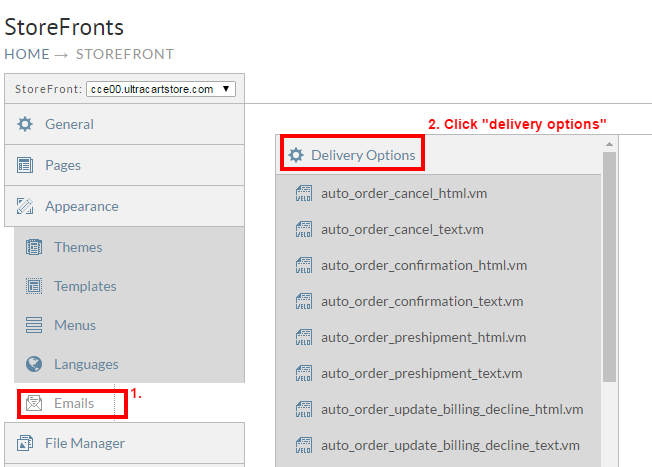
Task: Open the auto_order_confirmation_text.vm file
Action: (422, 301)
